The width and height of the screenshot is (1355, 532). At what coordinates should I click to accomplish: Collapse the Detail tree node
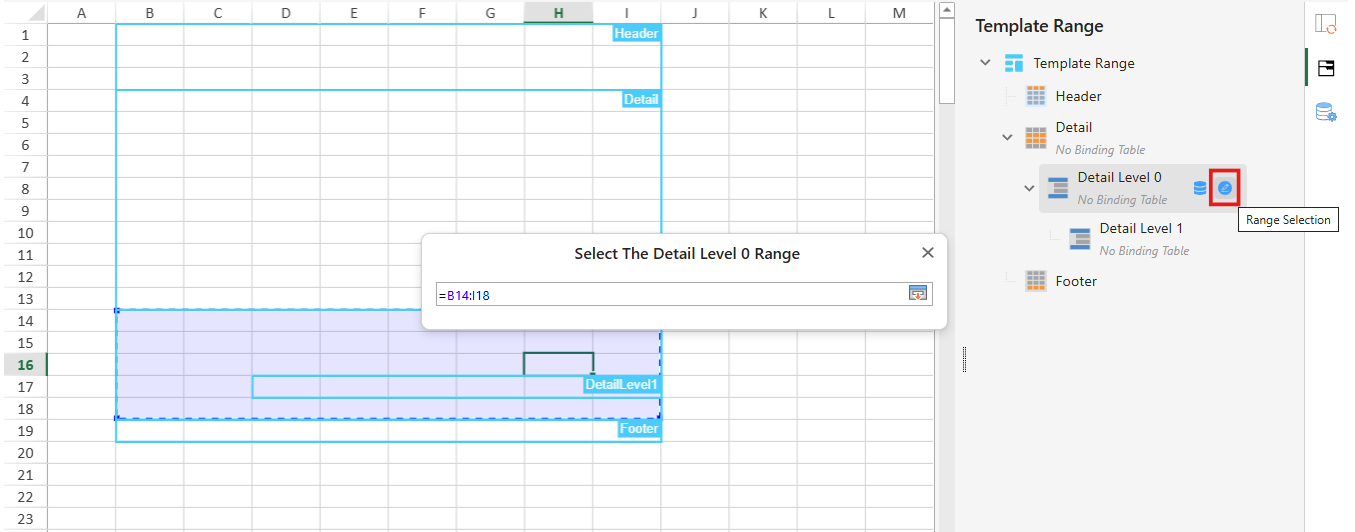coord(1008,137)
